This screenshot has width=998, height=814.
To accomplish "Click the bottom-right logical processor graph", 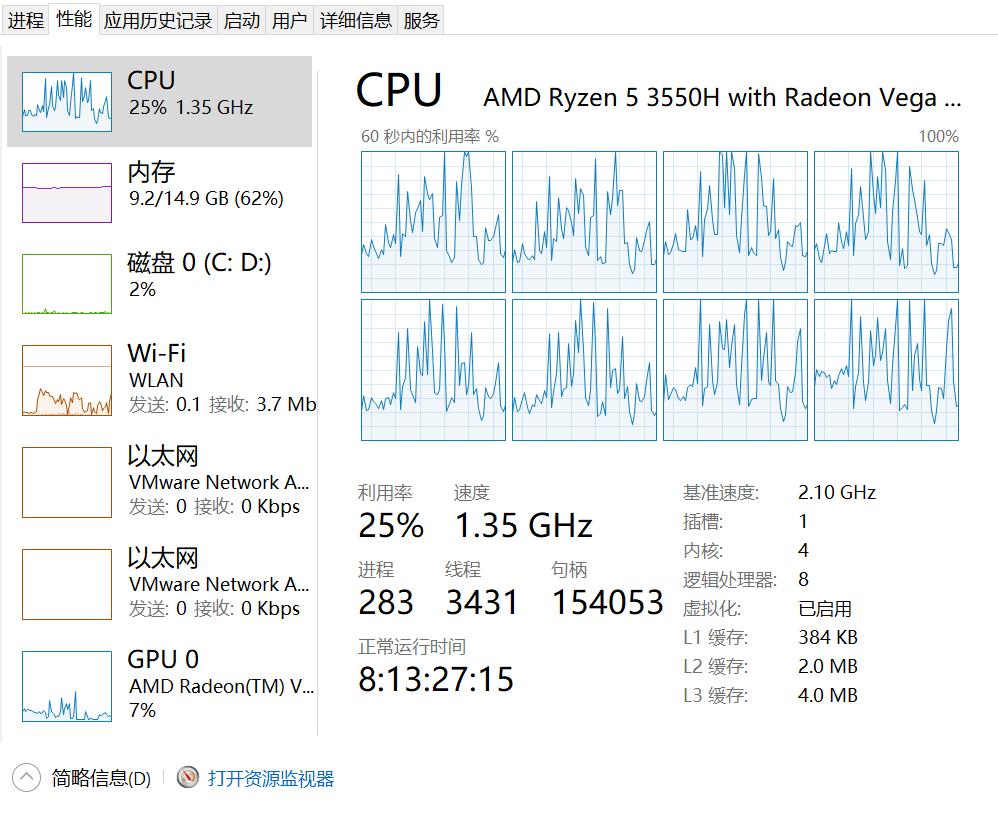I will 886,369.
